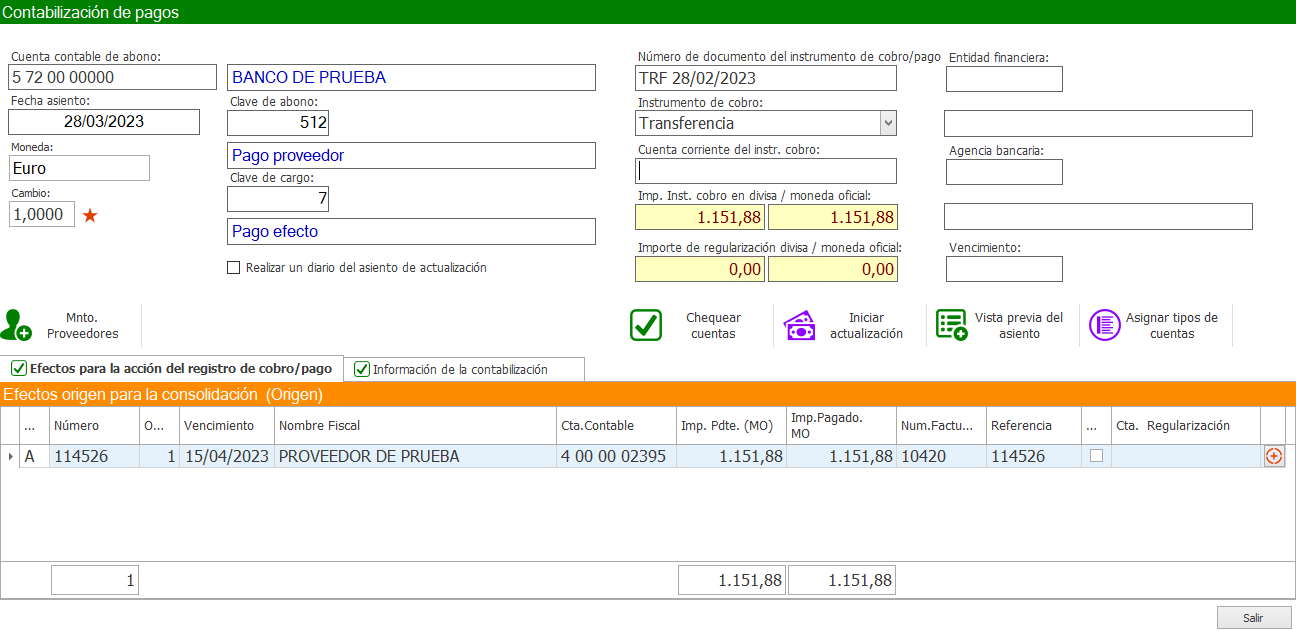The width and height of the screenshot is (1296, 631).
Task: Click the Chequear cuentas green checkmark icon
Action: 646,325
